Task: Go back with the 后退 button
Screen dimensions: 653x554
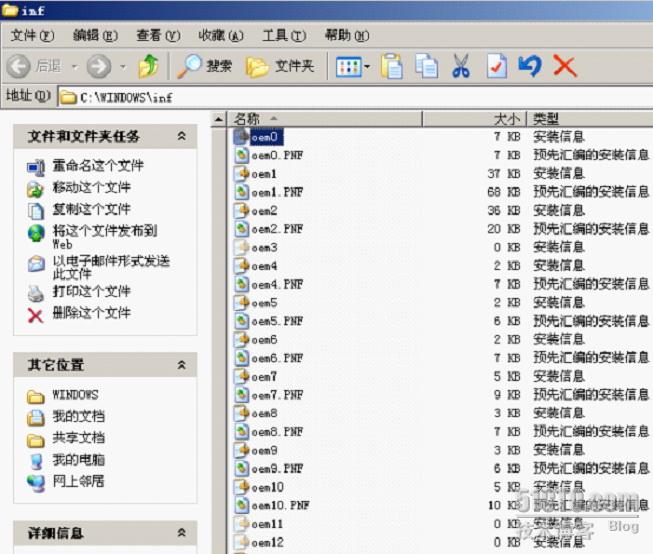Action: [x=35, y=66]
